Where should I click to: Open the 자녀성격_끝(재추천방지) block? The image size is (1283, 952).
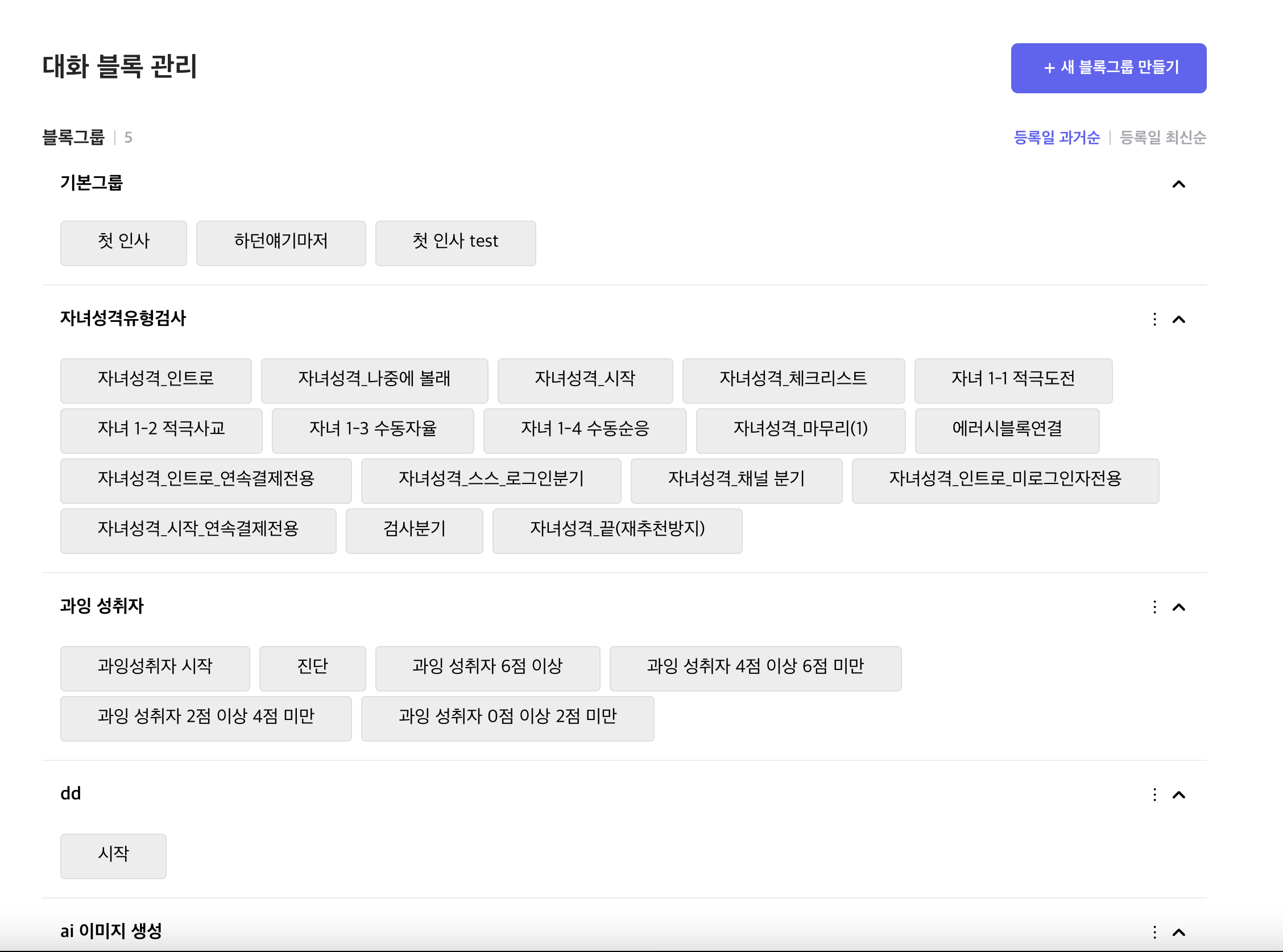coord(617,531)
